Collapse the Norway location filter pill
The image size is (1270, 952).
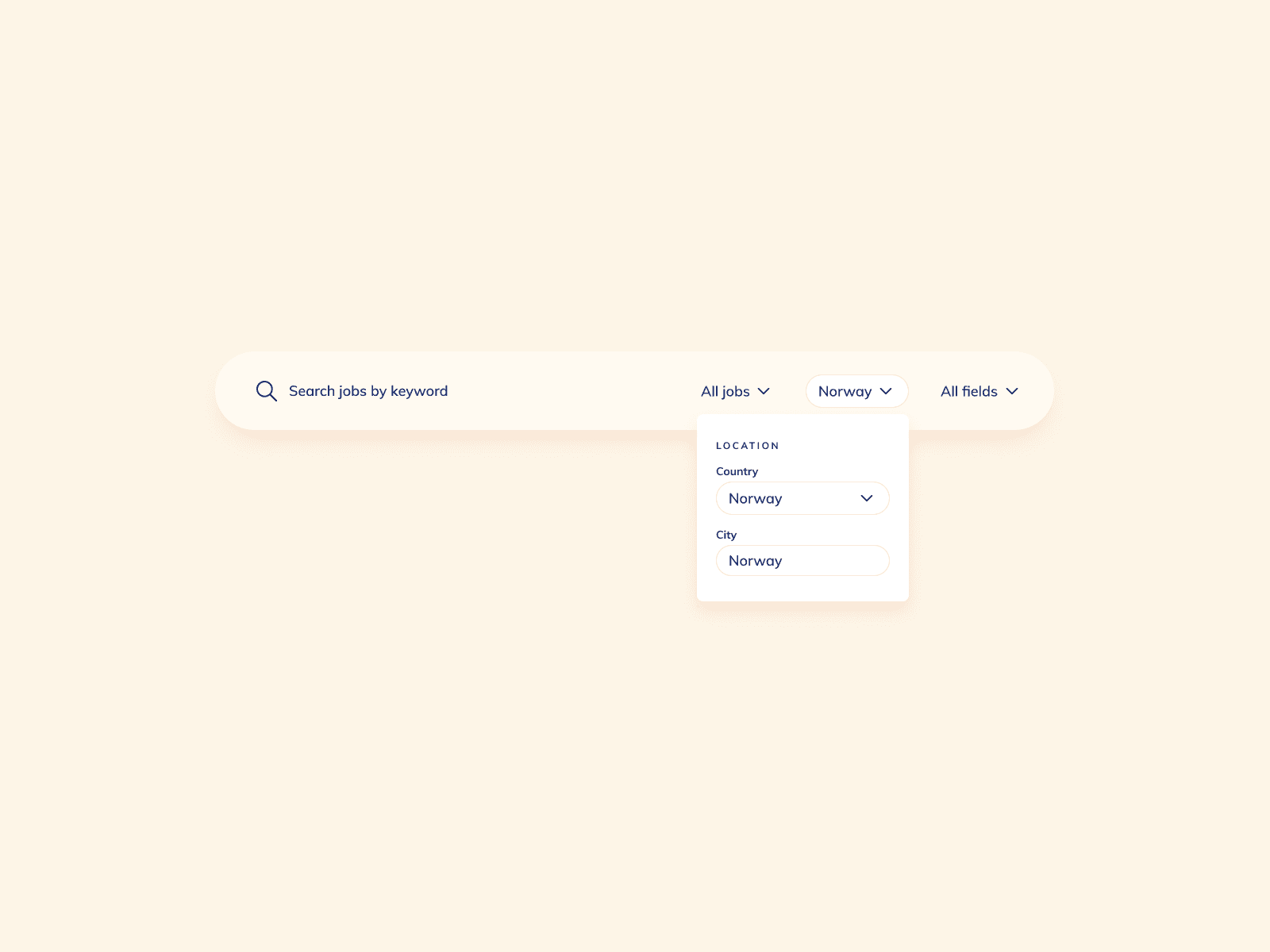[x=856, y=391]
